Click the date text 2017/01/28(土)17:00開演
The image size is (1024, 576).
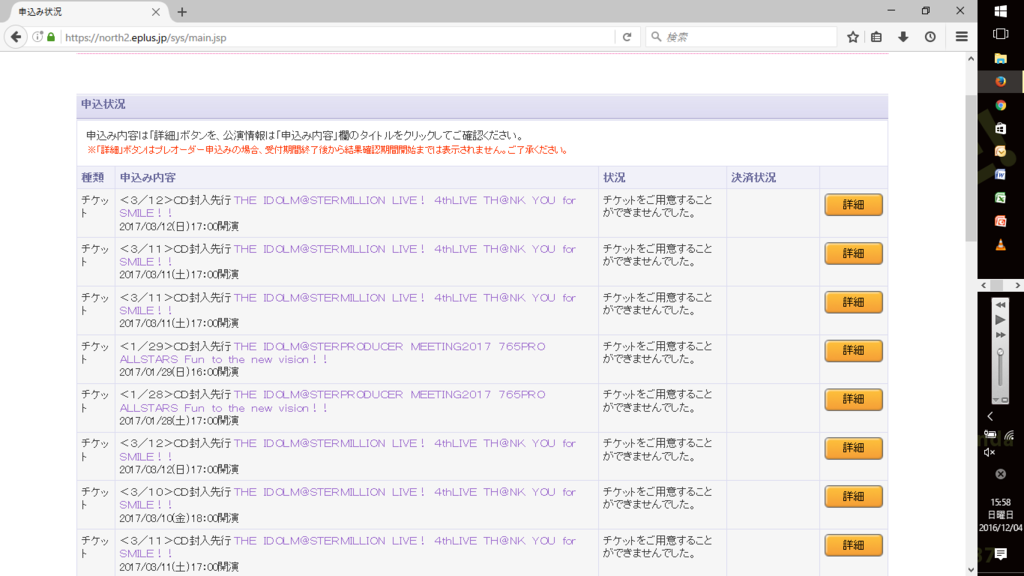pos(179,421)
